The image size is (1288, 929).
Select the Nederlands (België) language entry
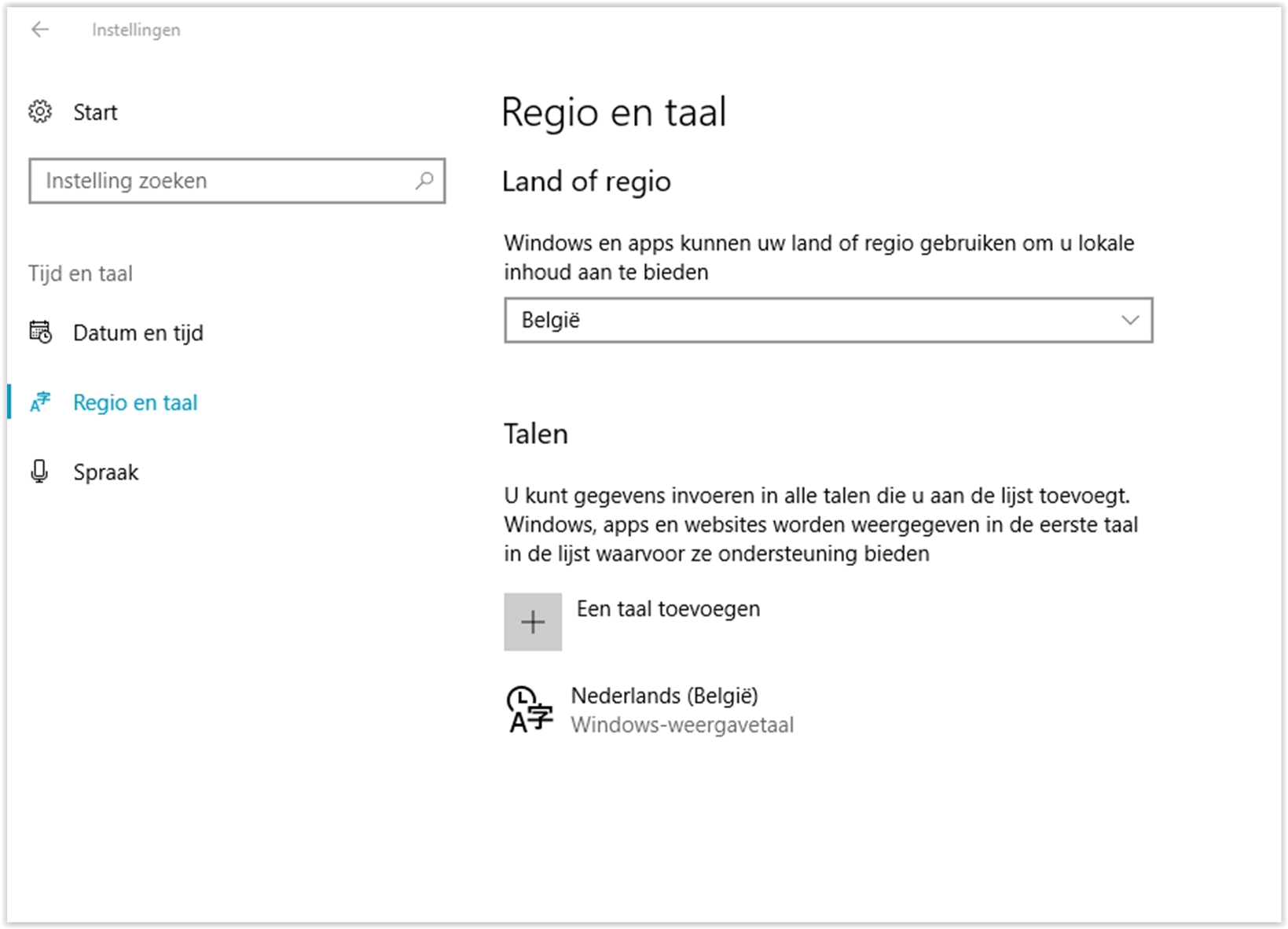664,696
